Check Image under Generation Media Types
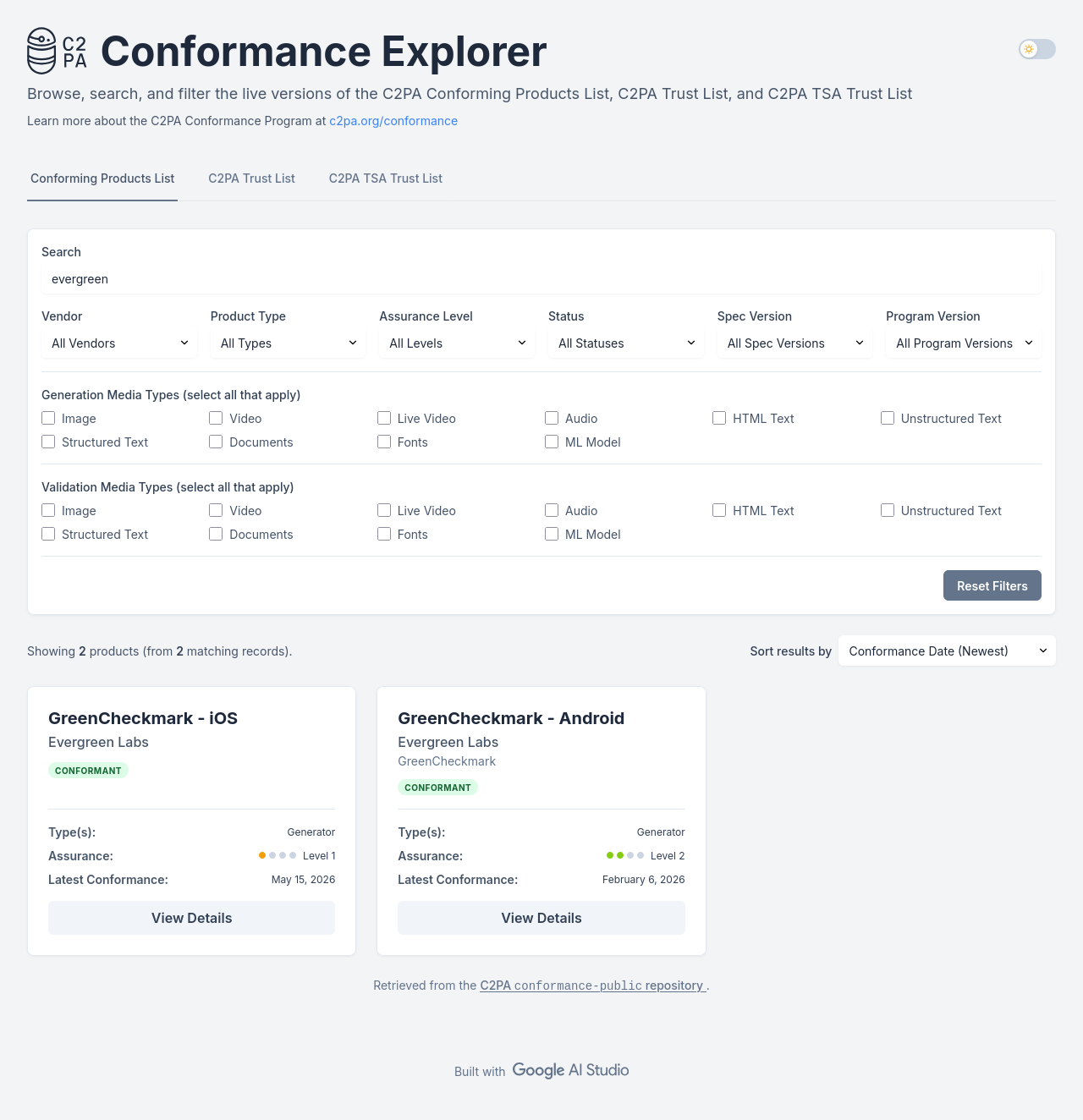The height and width of the screenshot is (1120, 1083). coord(48,419)
